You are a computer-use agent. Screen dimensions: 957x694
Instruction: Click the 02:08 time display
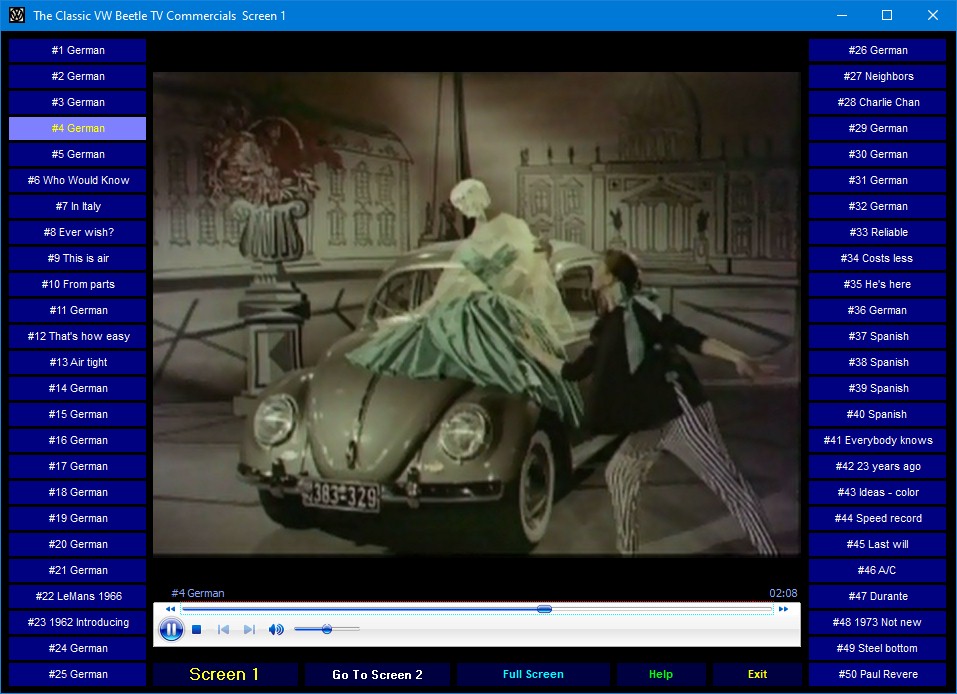click(783, 593)
